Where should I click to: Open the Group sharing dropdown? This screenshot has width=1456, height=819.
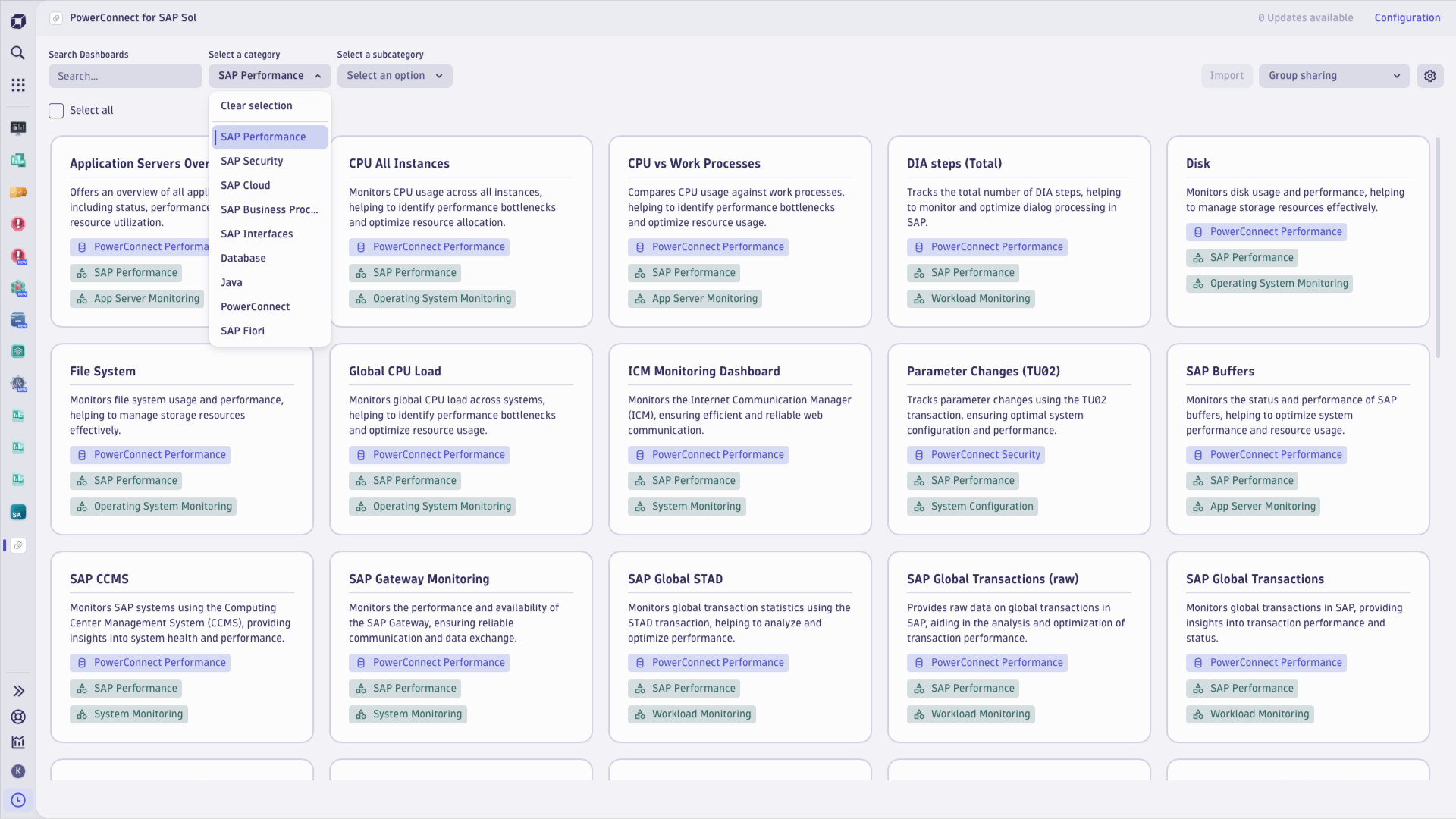click(x=1334, y=76)
